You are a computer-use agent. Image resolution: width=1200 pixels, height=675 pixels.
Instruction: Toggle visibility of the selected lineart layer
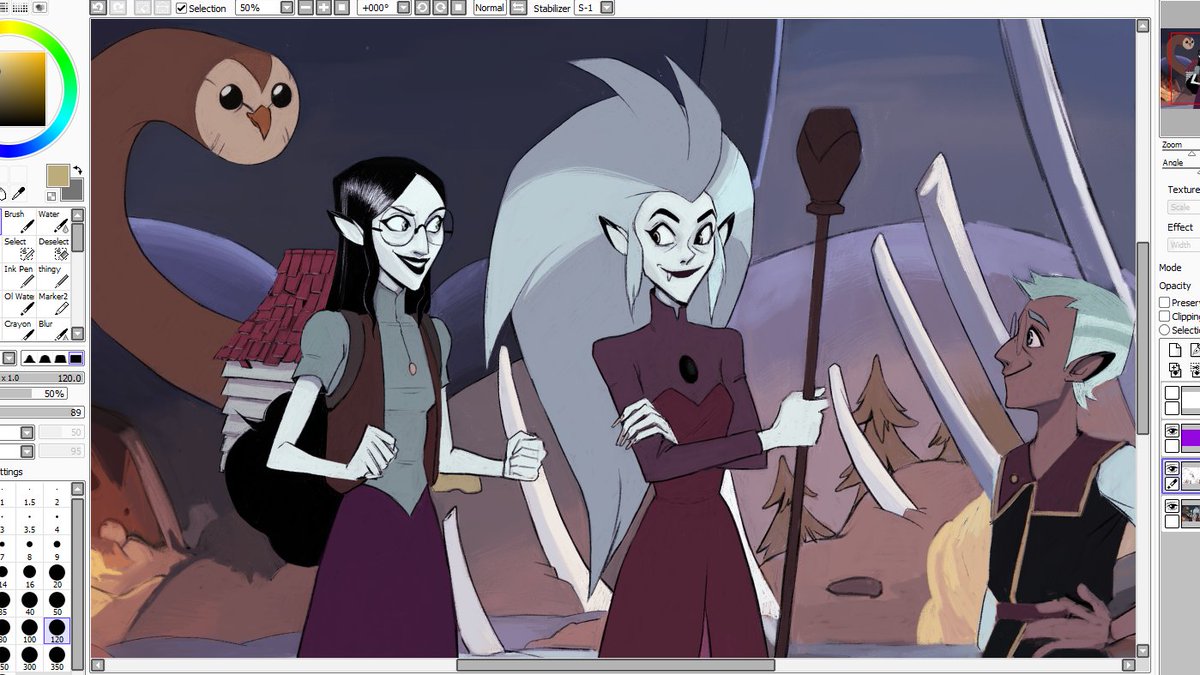coord(1172,467)
